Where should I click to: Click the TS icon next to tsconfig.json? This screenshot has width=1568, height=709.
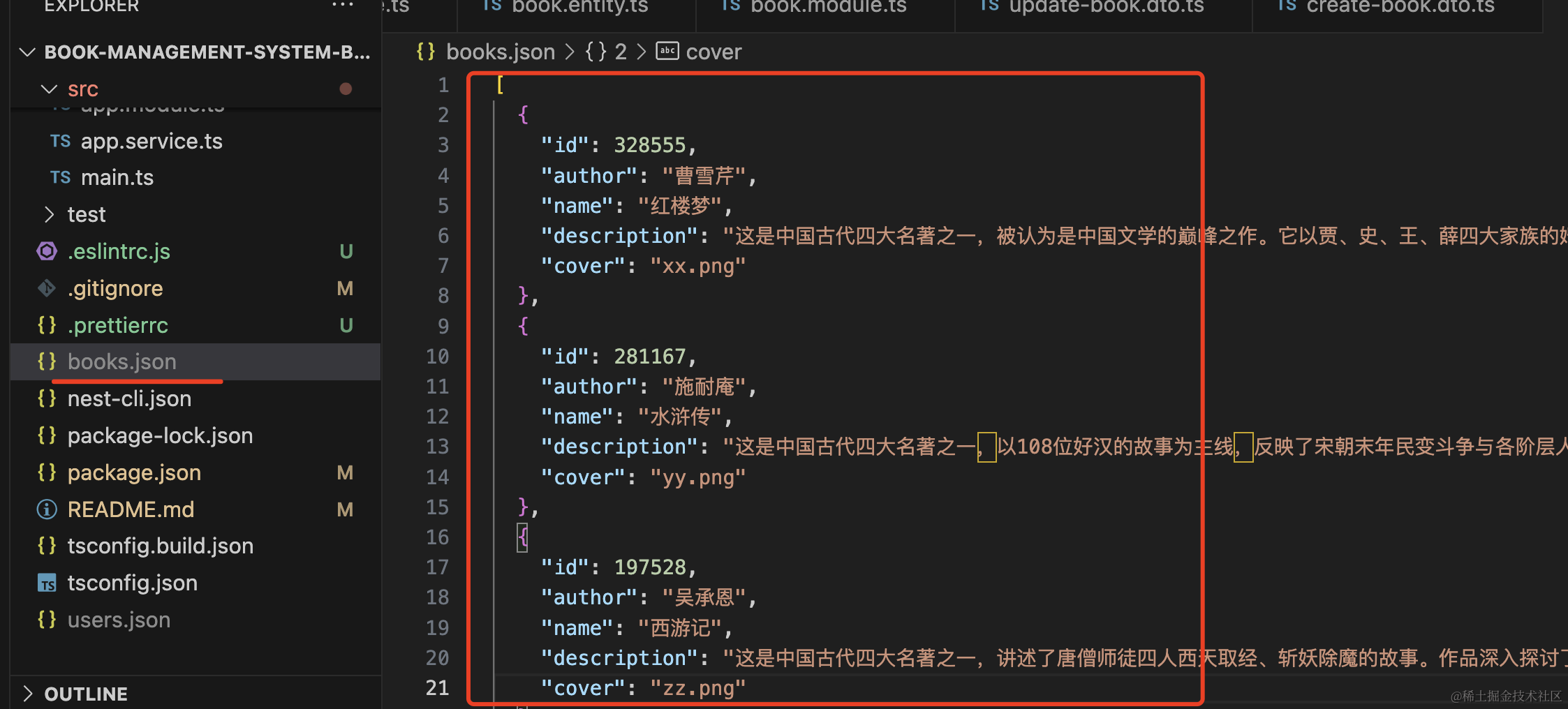tap(47, 583)
